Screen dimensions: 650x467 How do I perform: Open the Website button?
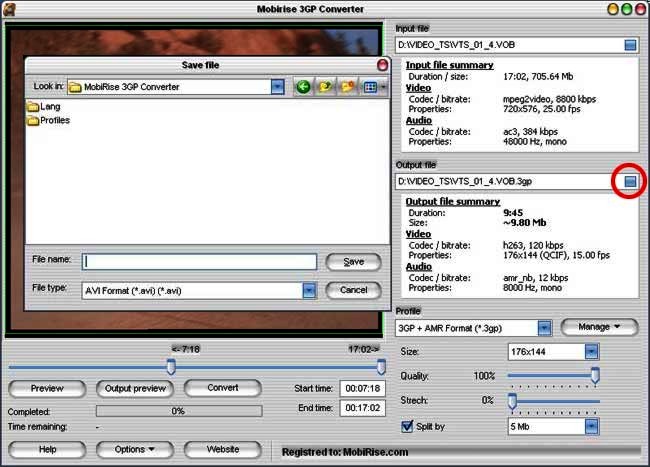click(x=223, y=450)
